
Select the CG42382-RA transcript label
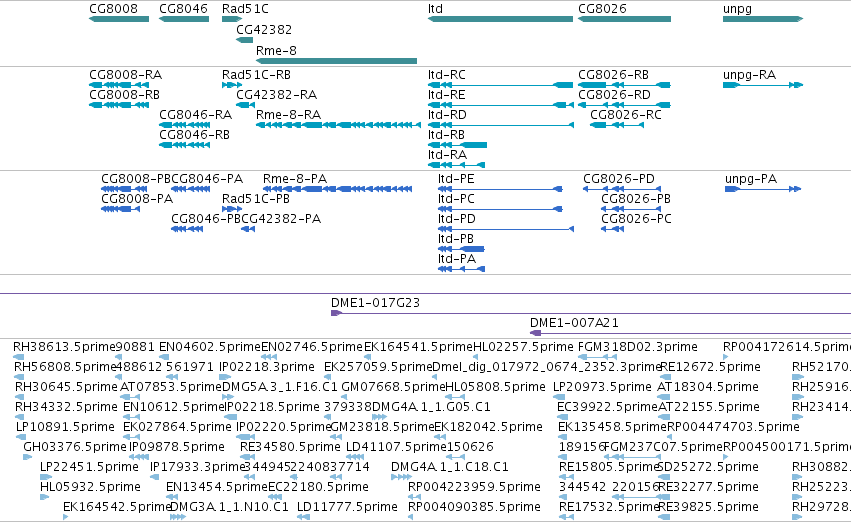[x=276, y=94]
